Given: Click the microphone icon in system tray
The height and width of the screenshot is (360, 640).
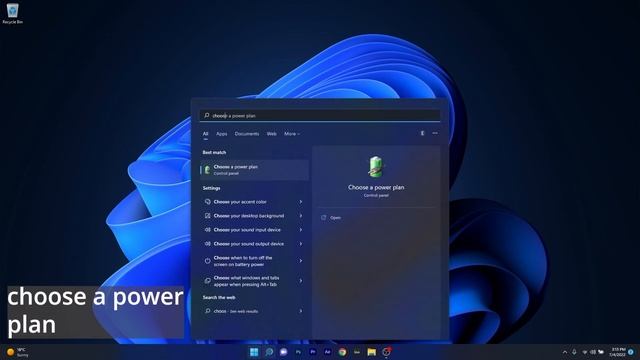Looking at the screenshot, I should [574, 352].
